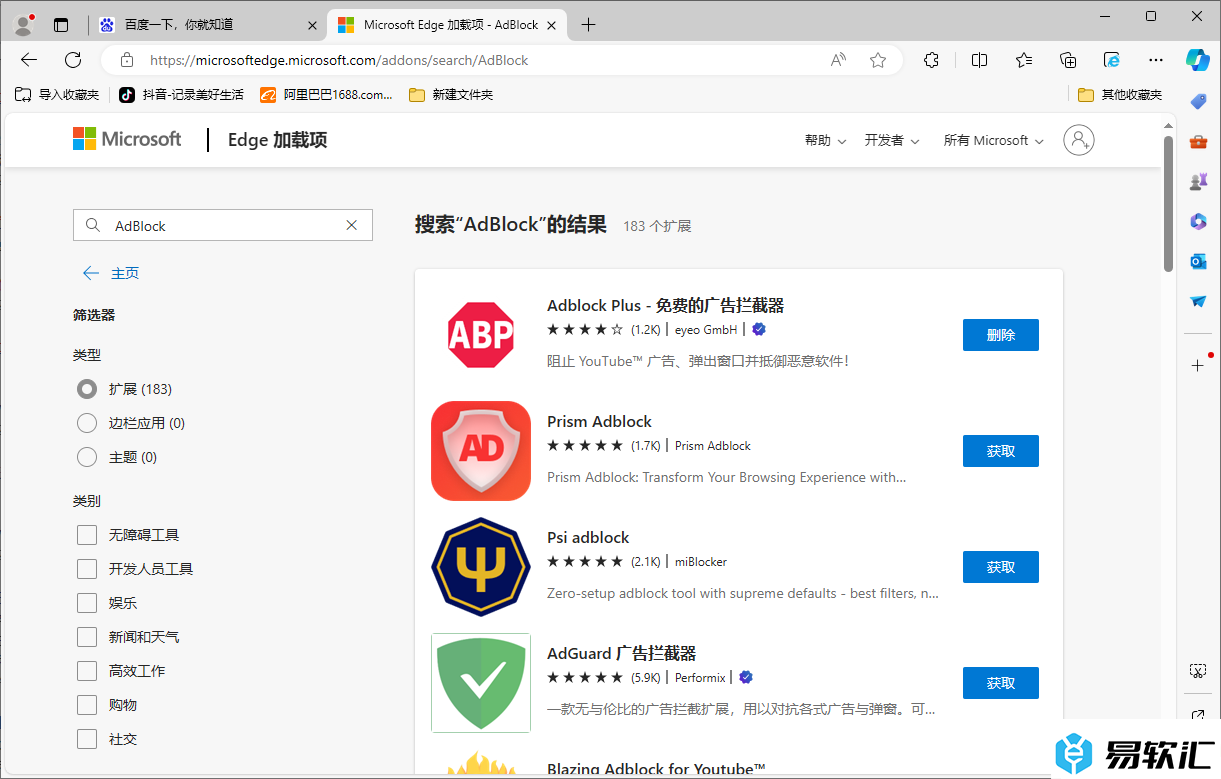Click the Microsoft logo
Screen dimensions: 1221x779
point(127,139)
